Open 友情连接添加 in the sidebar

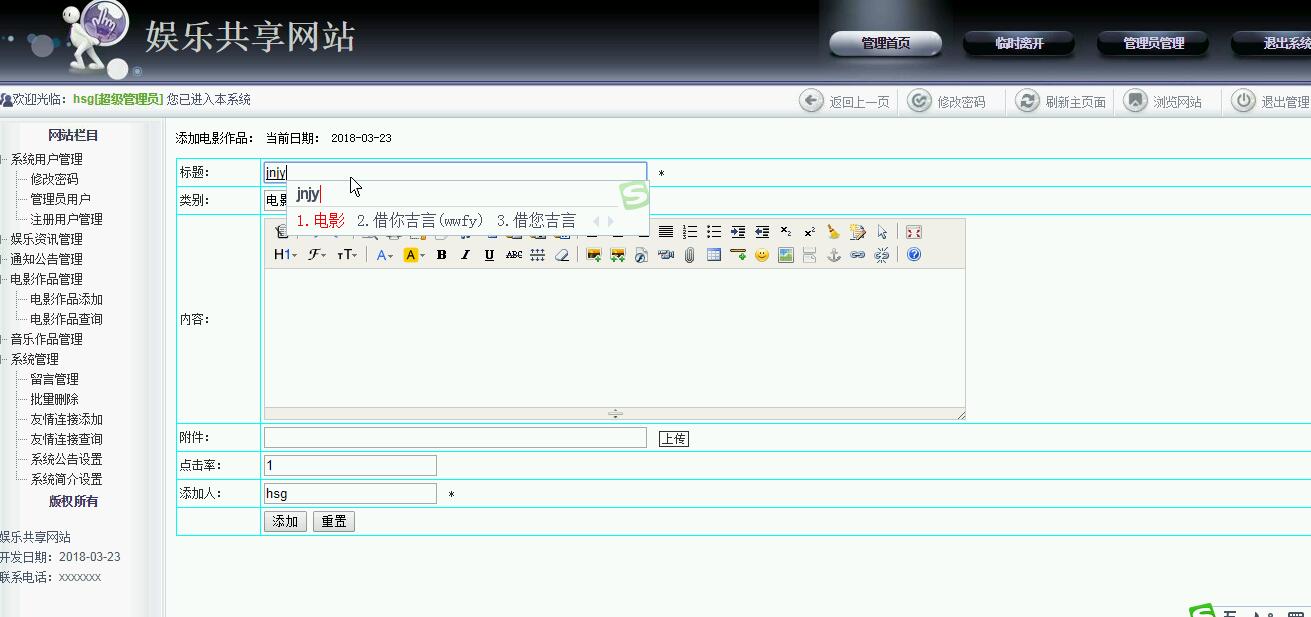[x=66, y=419]
